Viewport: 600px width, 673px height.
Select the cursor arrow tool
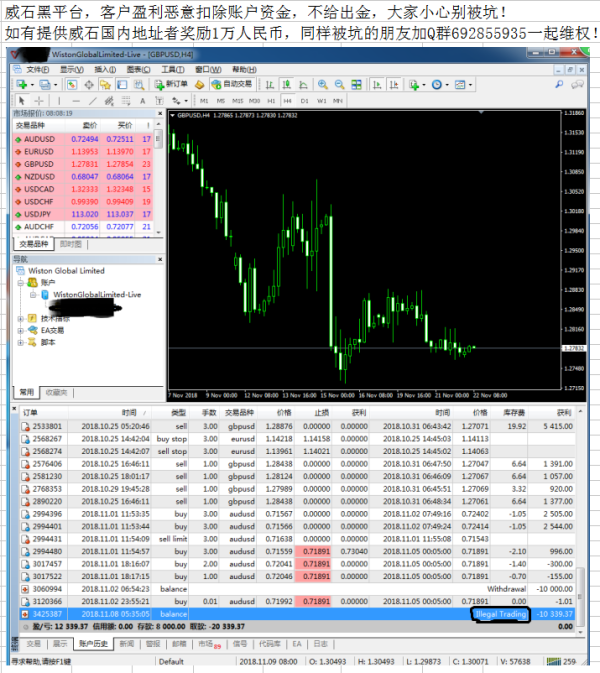[x=21, y=100]
